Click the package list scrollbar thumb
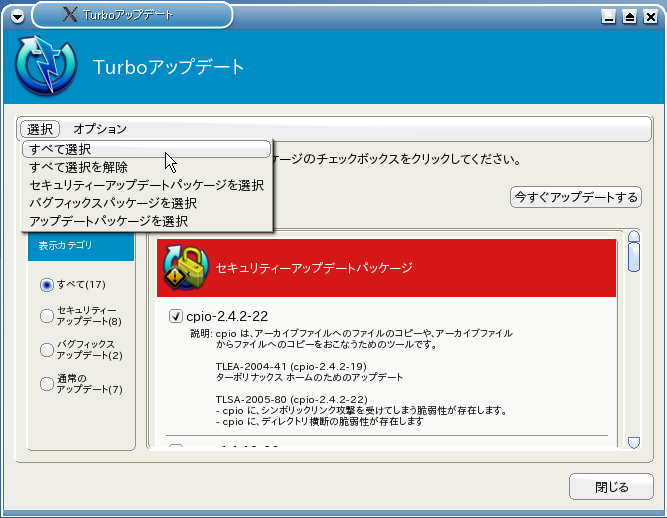 pyautogui.click(x=634, y=256)
